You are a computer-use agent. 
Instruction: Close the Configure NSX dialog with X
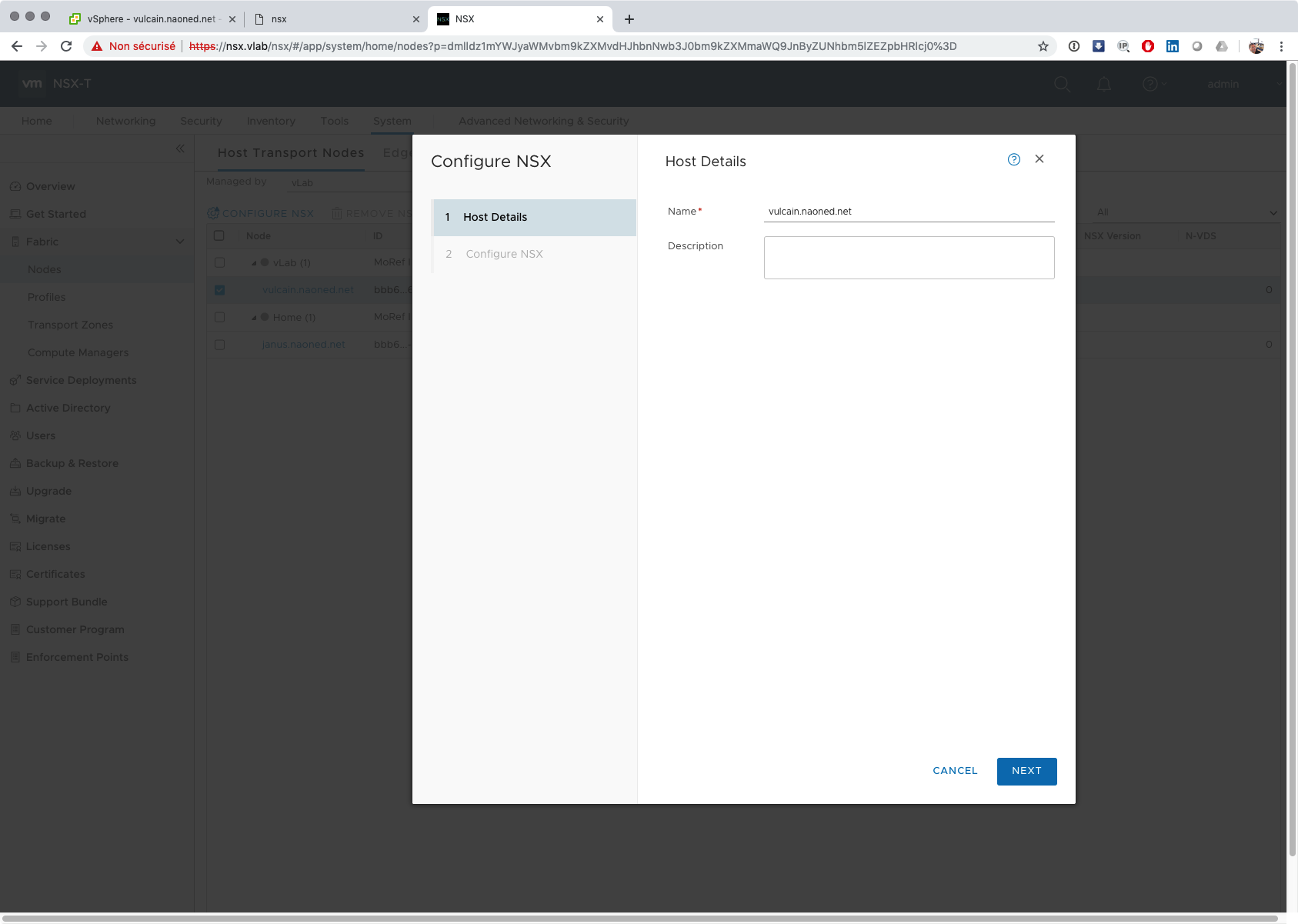1039,159
